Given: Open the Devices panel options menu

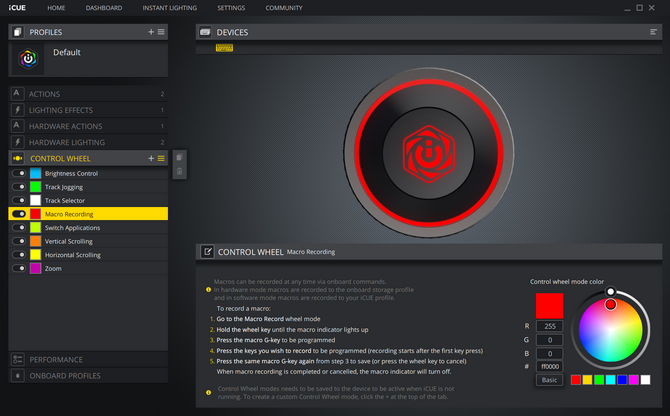Looking at the screenshot, I should [x=653, y=32].
